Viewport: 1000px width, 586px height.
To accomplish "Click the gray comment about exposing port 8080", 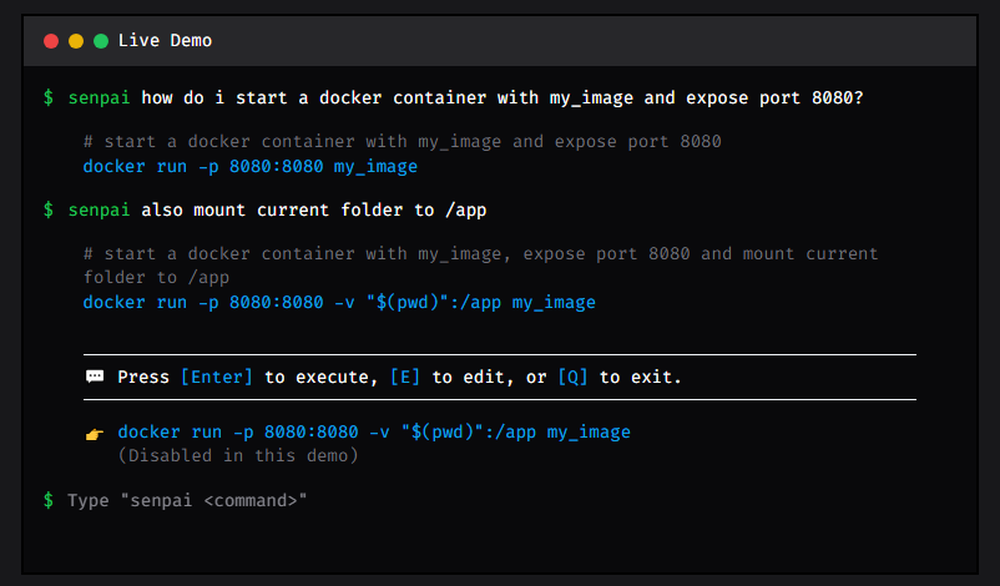I will coord(402,142).
